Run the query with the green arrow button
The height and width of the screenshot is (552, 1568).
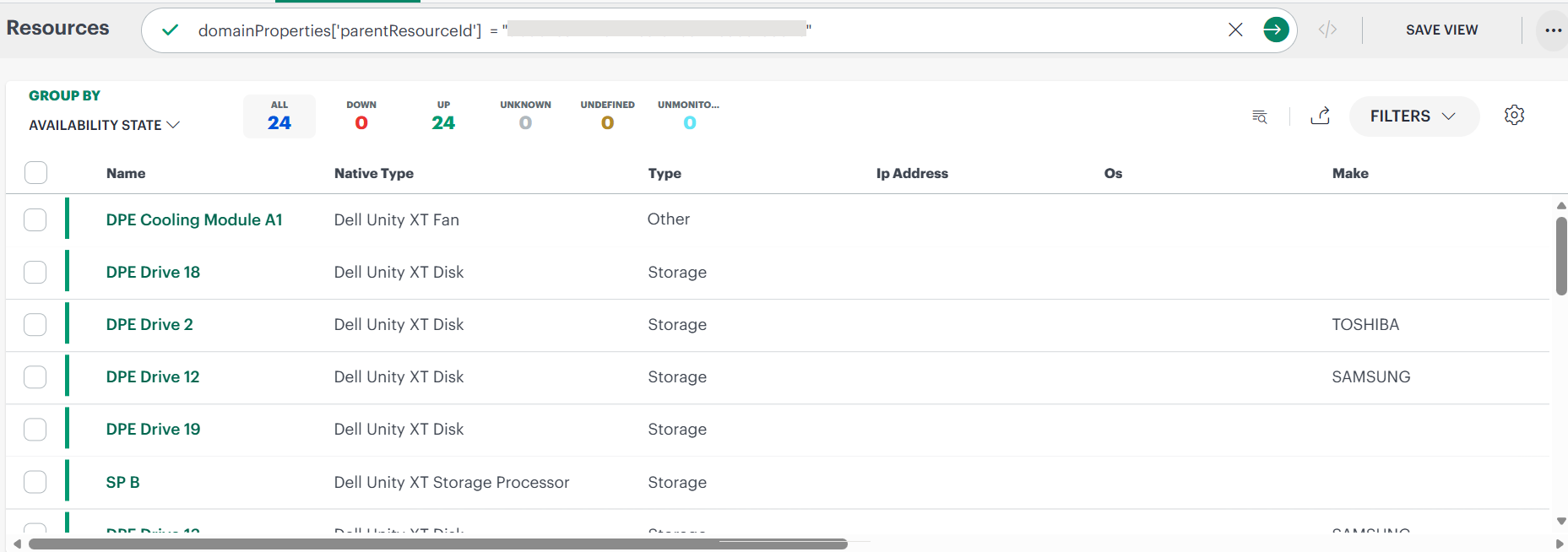1276,30
